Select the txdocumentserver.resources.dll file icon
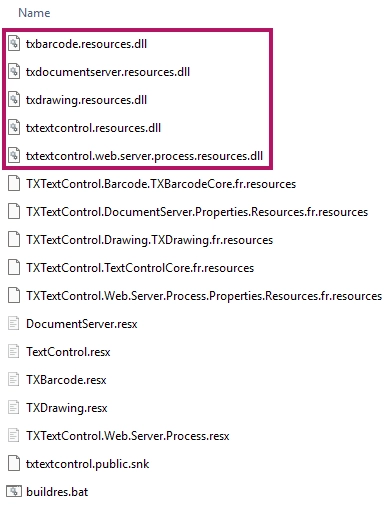388x506 pixels. tap(14, 72)
